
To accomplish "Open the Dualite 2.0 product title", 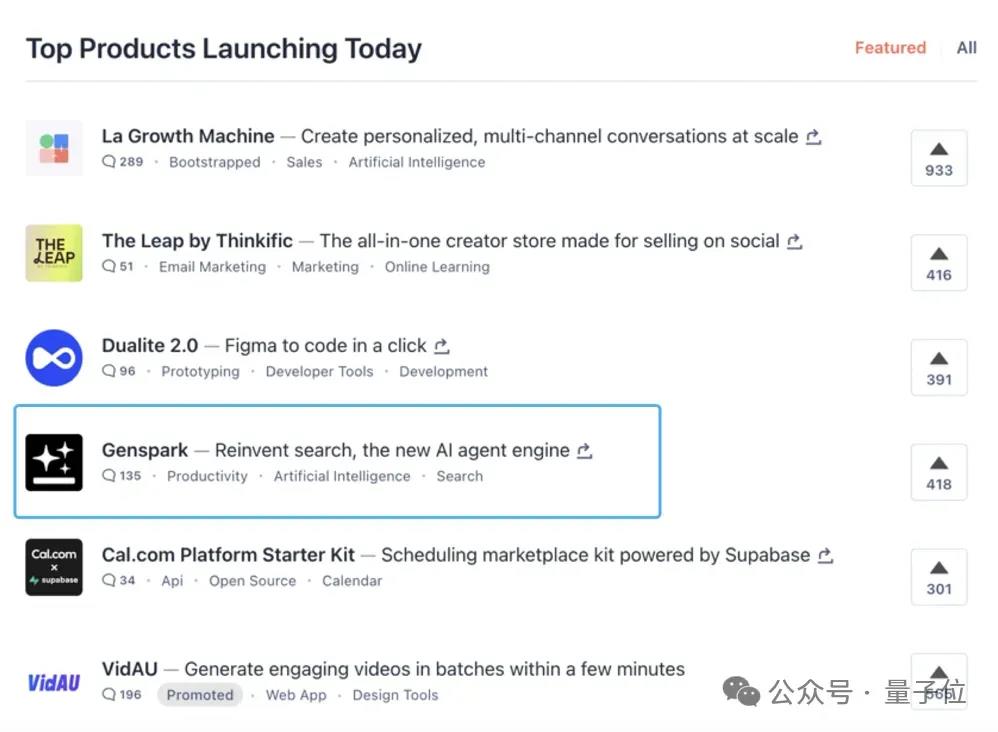I will coord(150,346).
